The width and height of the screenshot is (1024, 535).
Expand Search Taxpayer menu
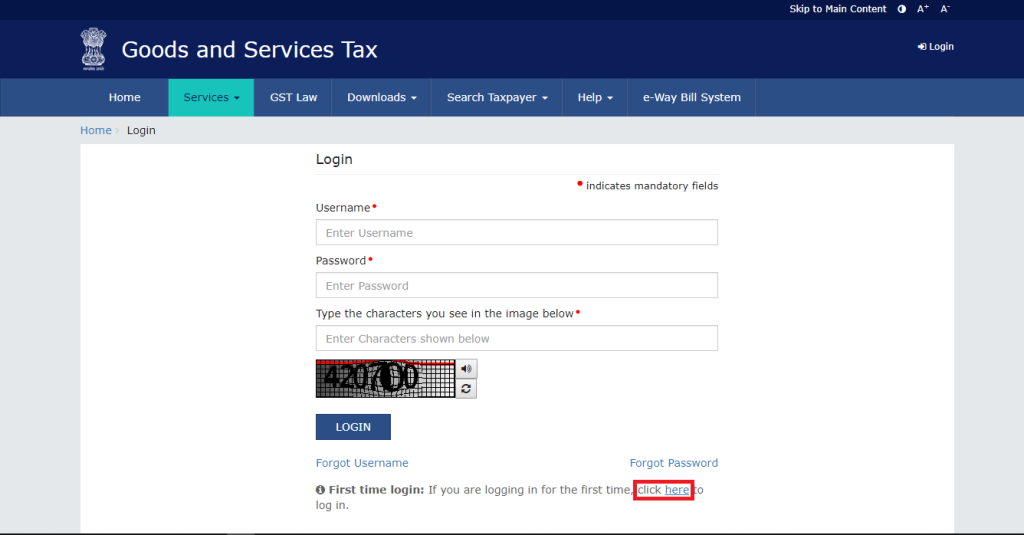click(x=497, y=97)
